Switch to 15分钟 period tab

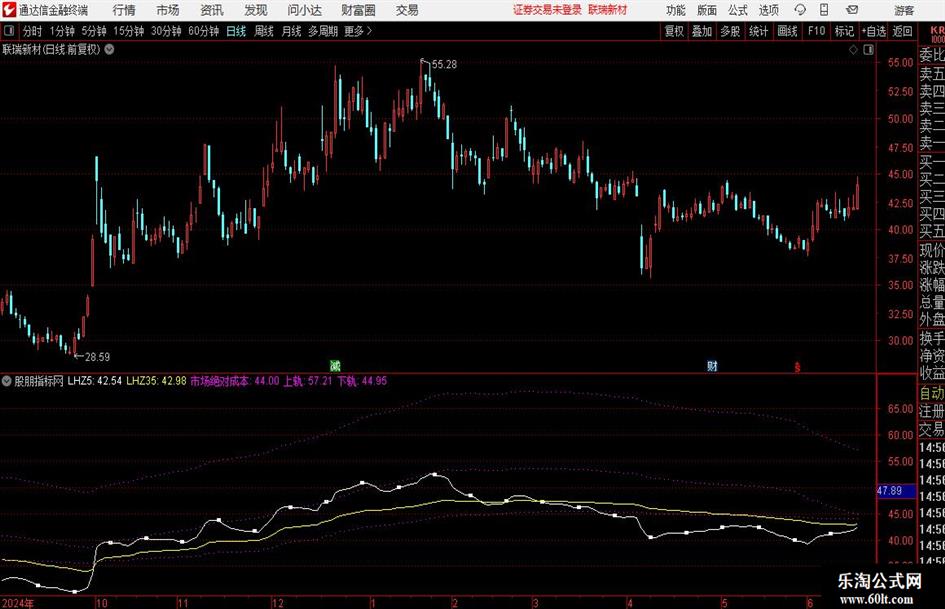(129, 31)
